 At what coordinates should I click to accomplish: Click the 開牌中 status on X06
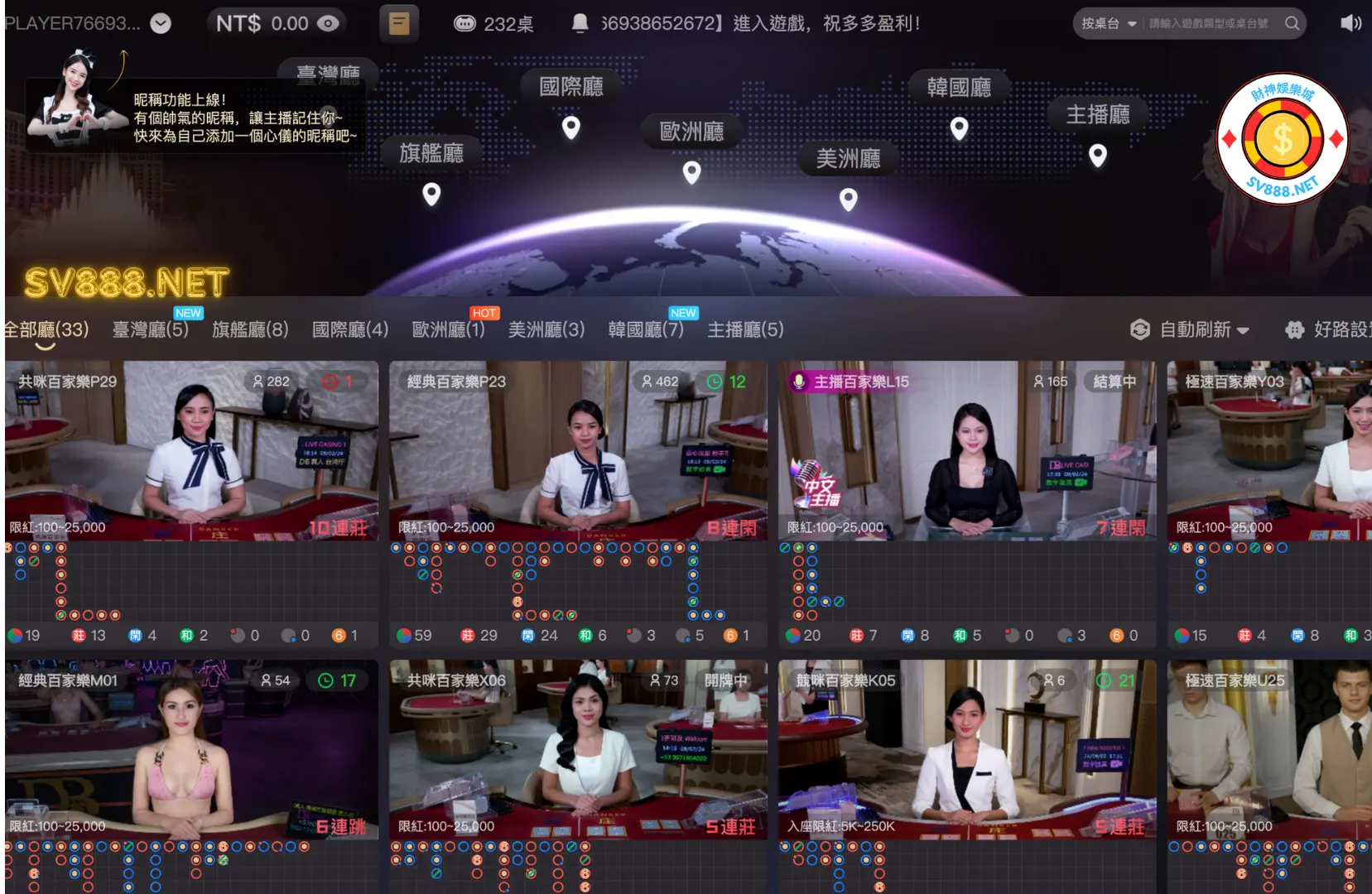[726, 680]
